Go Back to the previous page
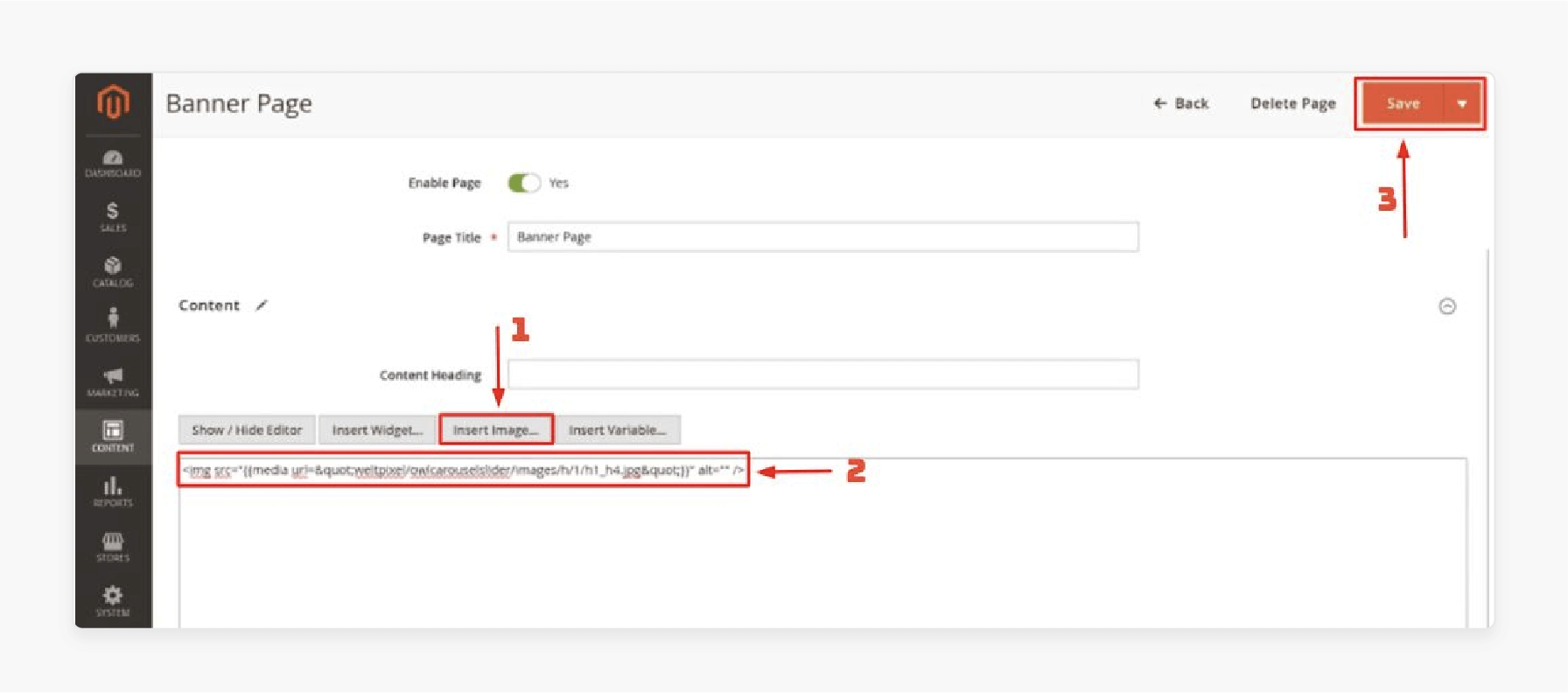Viewport: 1568px width, 693px height. click(1181, 103)
